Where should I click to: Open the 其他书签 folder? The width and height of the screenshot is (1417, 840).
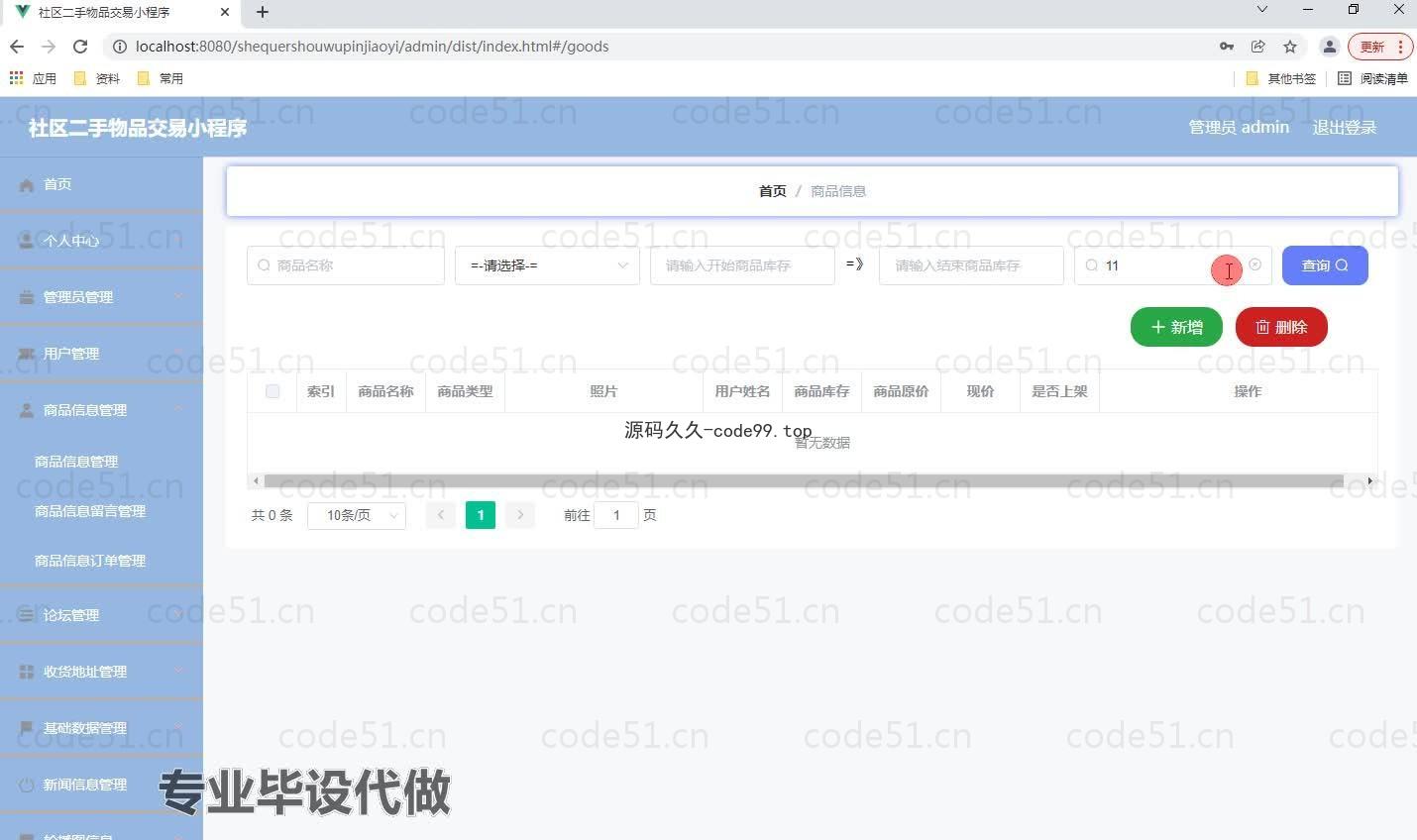pyautogui.click(x=1280, y=78)
